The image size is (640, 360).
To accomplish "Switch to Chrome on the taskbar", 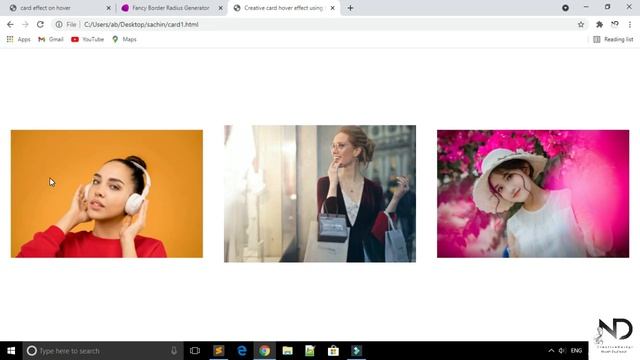I will pos(264,351).
